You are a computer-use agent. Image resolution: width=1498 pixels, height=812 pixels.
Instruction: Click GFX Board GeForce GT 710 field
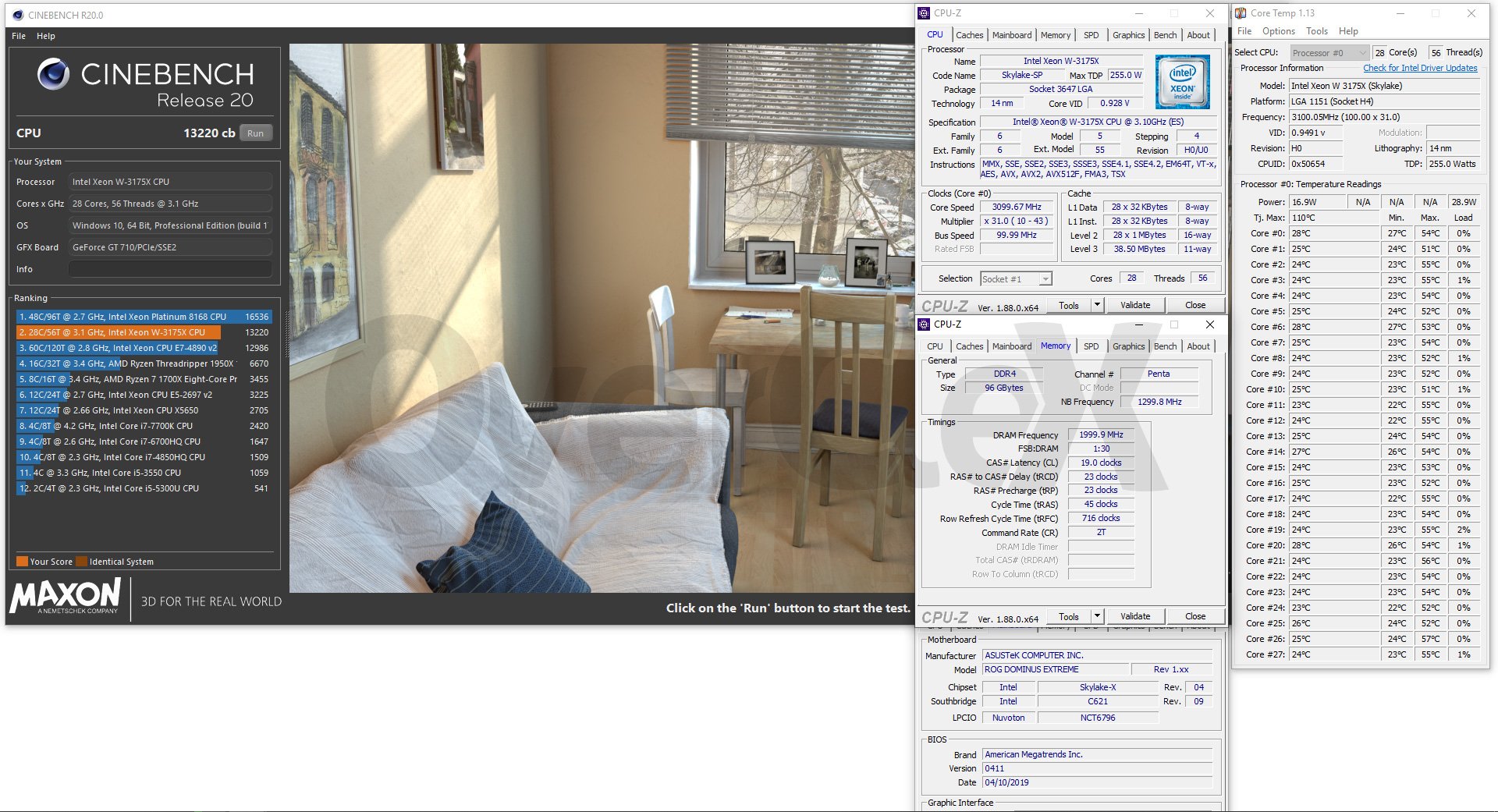(170, 247)
